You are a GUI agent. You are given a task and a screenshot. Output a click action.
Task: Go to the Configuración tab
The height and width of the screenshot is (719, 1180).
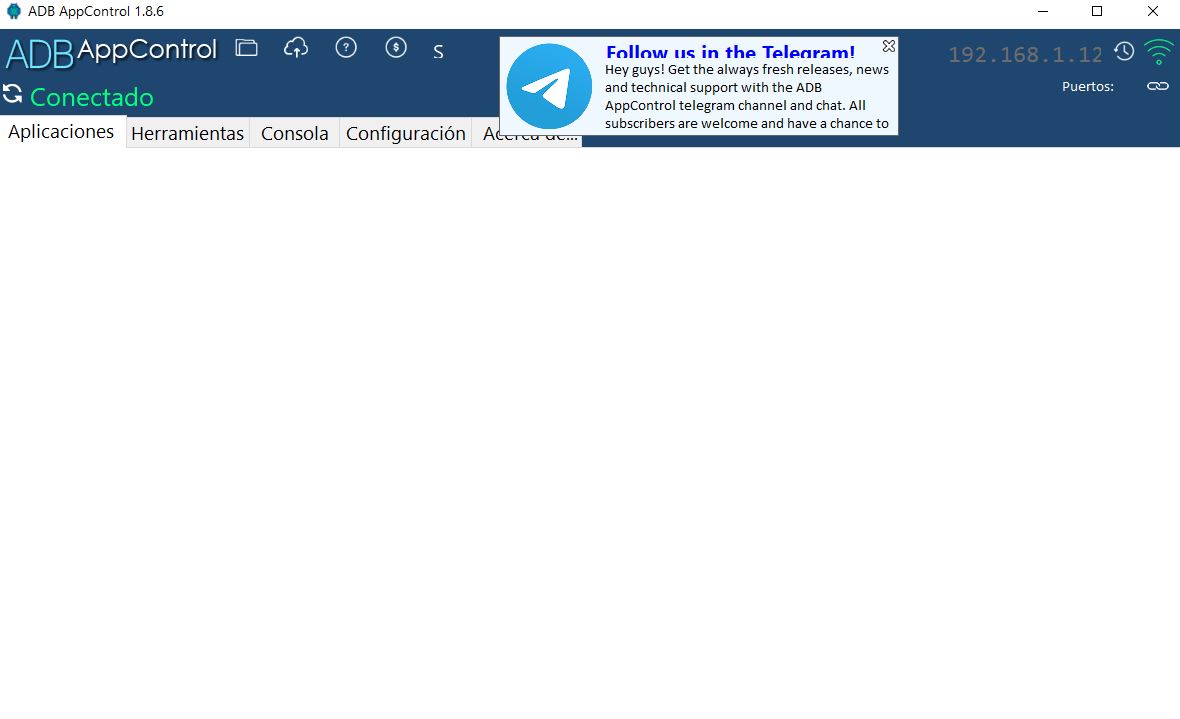[406, 133]
